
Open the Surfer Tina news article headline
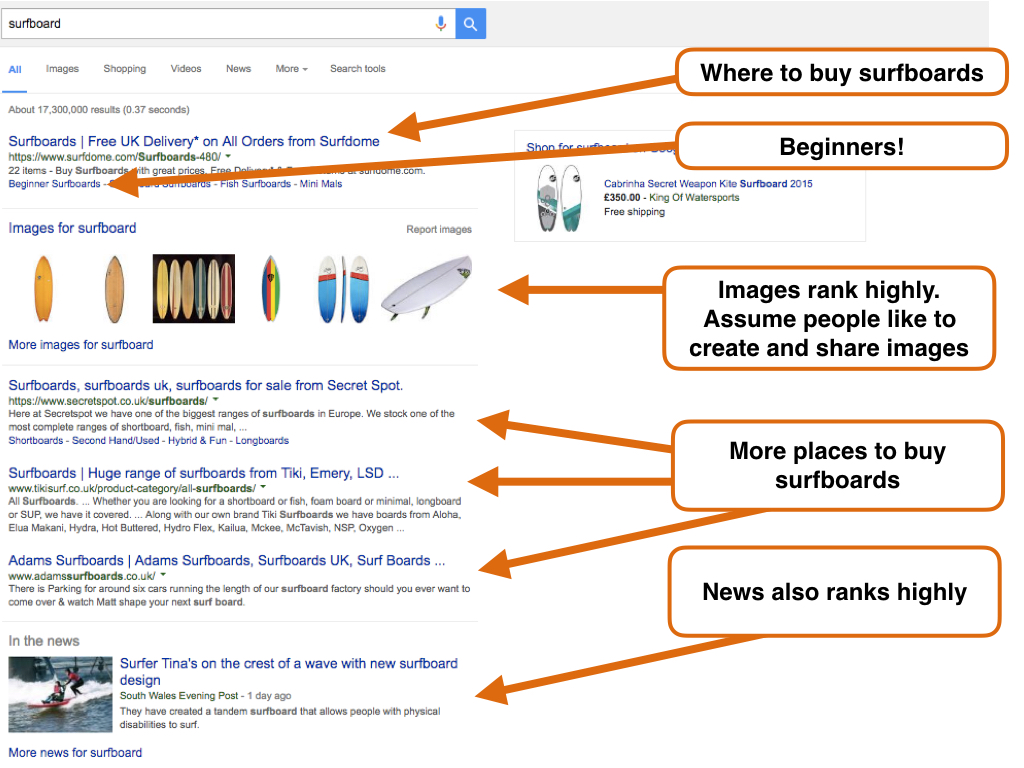tap(289, 671)
